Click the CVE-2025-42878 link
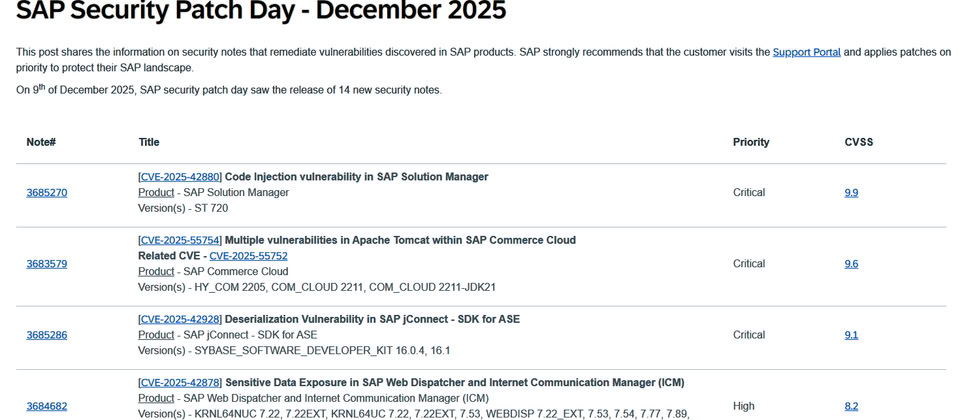 click(x=180, y=382)
